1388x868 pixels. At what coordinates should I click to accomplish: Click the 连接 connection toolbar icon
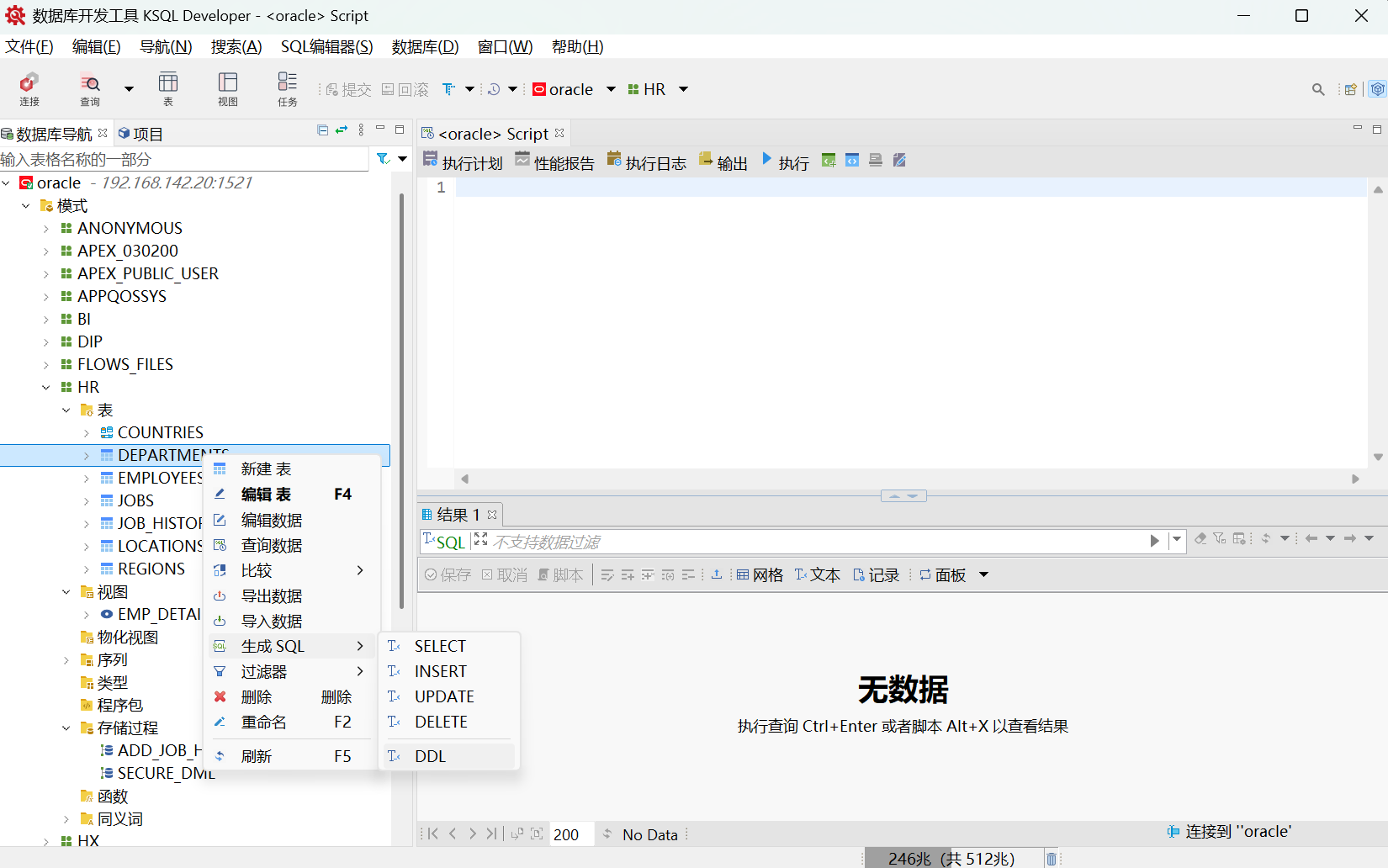click(29, 88)
